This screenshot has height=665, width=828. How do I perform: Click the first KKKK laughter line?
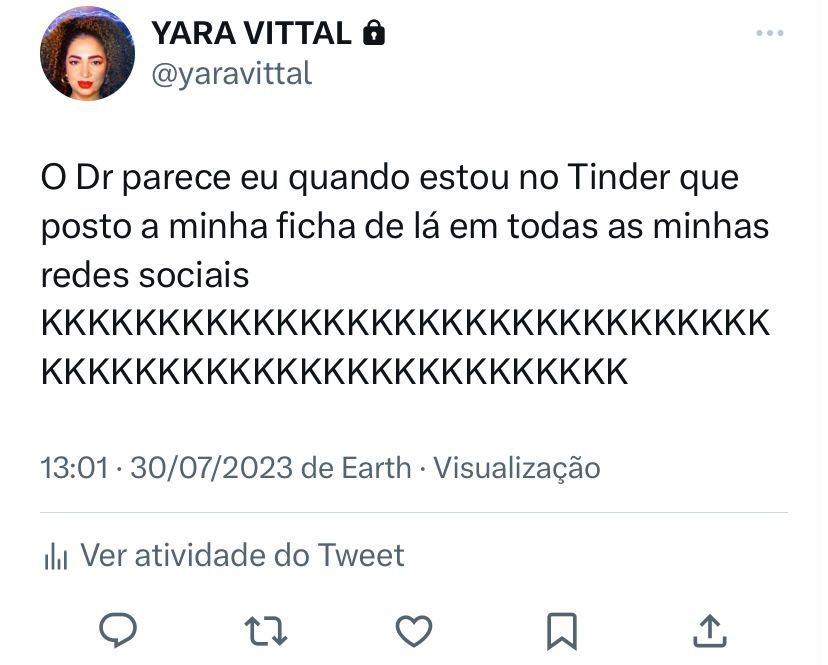click(x=405, y=324)
